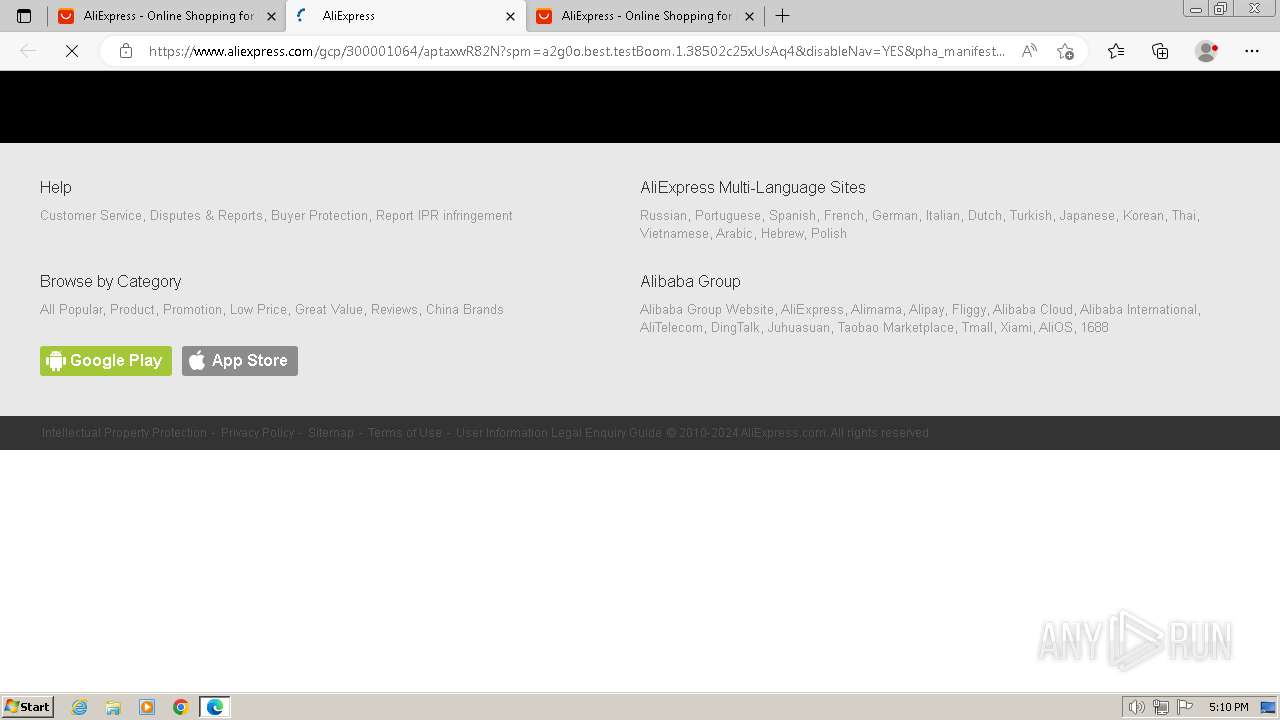Open Product category link
This screenshot has height=720, width=1280.
click(132, 310)
